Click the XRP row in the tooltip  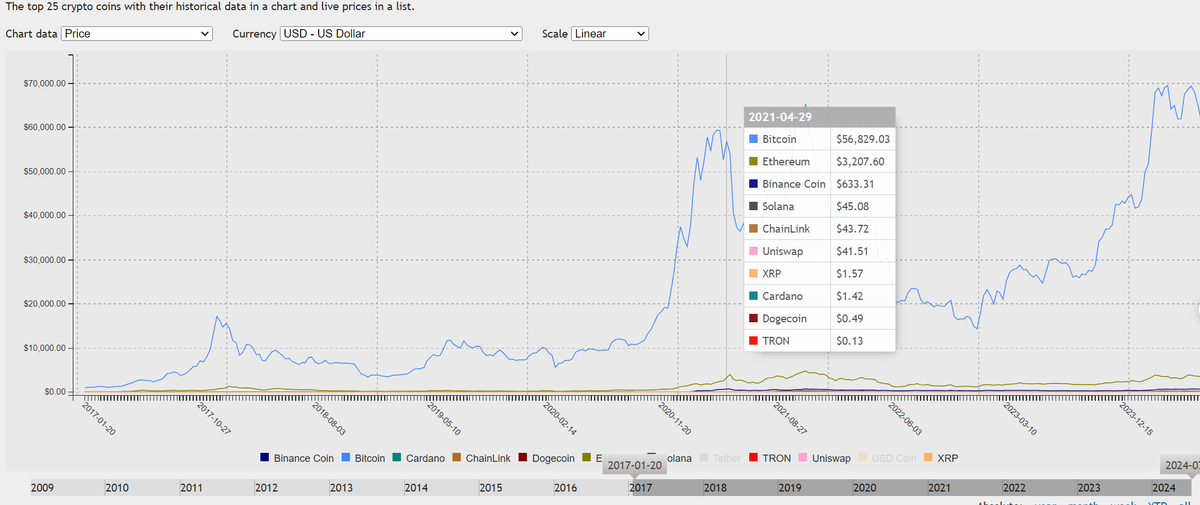click(818, 273)
